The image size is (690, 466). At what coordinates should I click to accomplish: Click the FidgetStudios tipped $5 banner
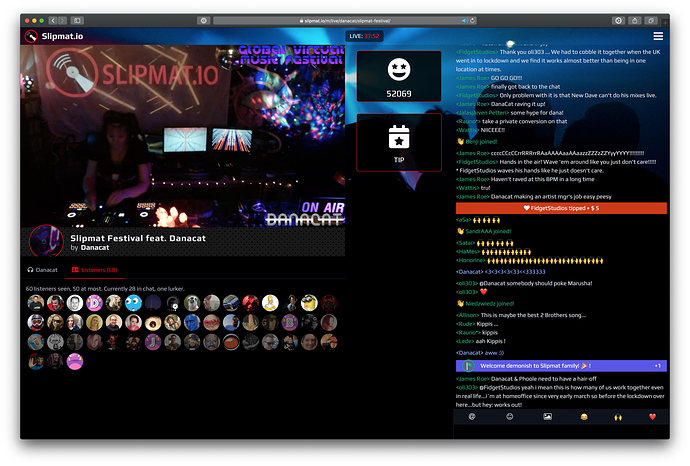click(561, 208)
